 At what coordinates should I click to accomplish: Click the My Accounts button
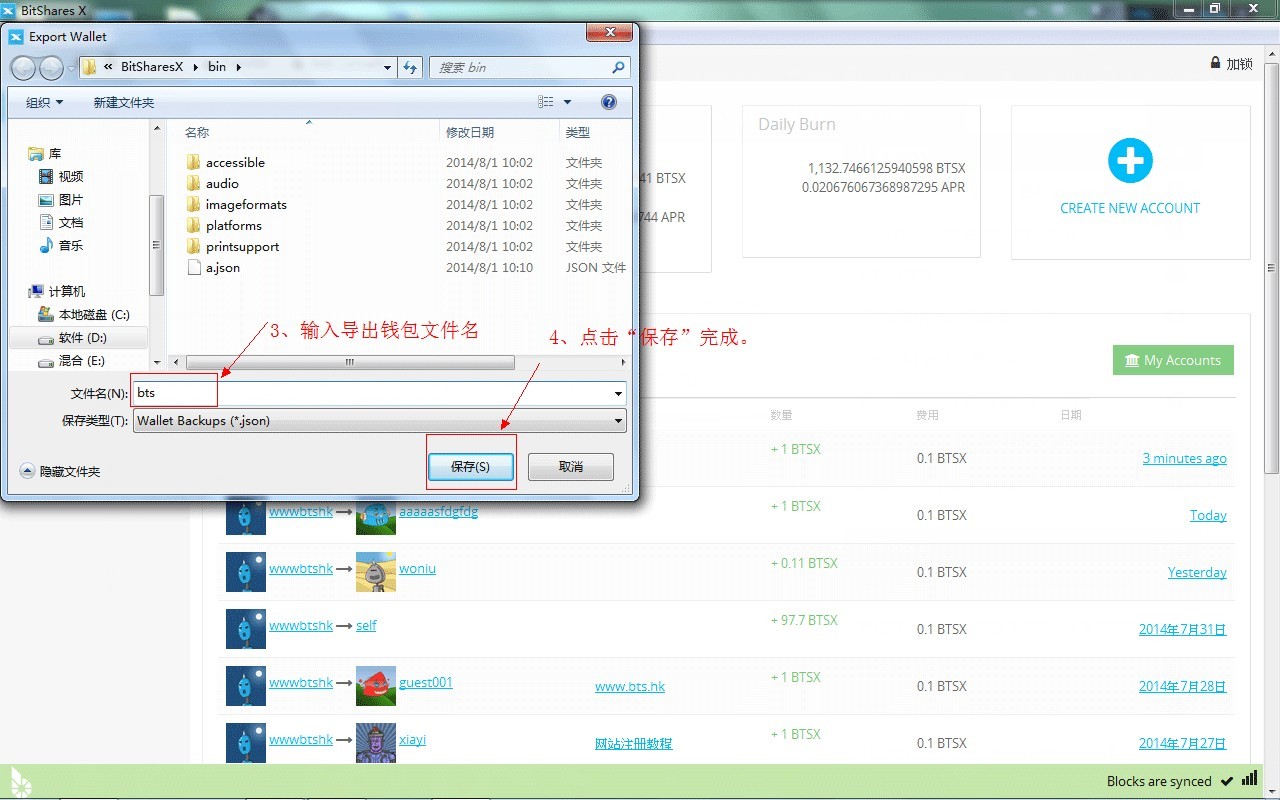point(1172,360)
